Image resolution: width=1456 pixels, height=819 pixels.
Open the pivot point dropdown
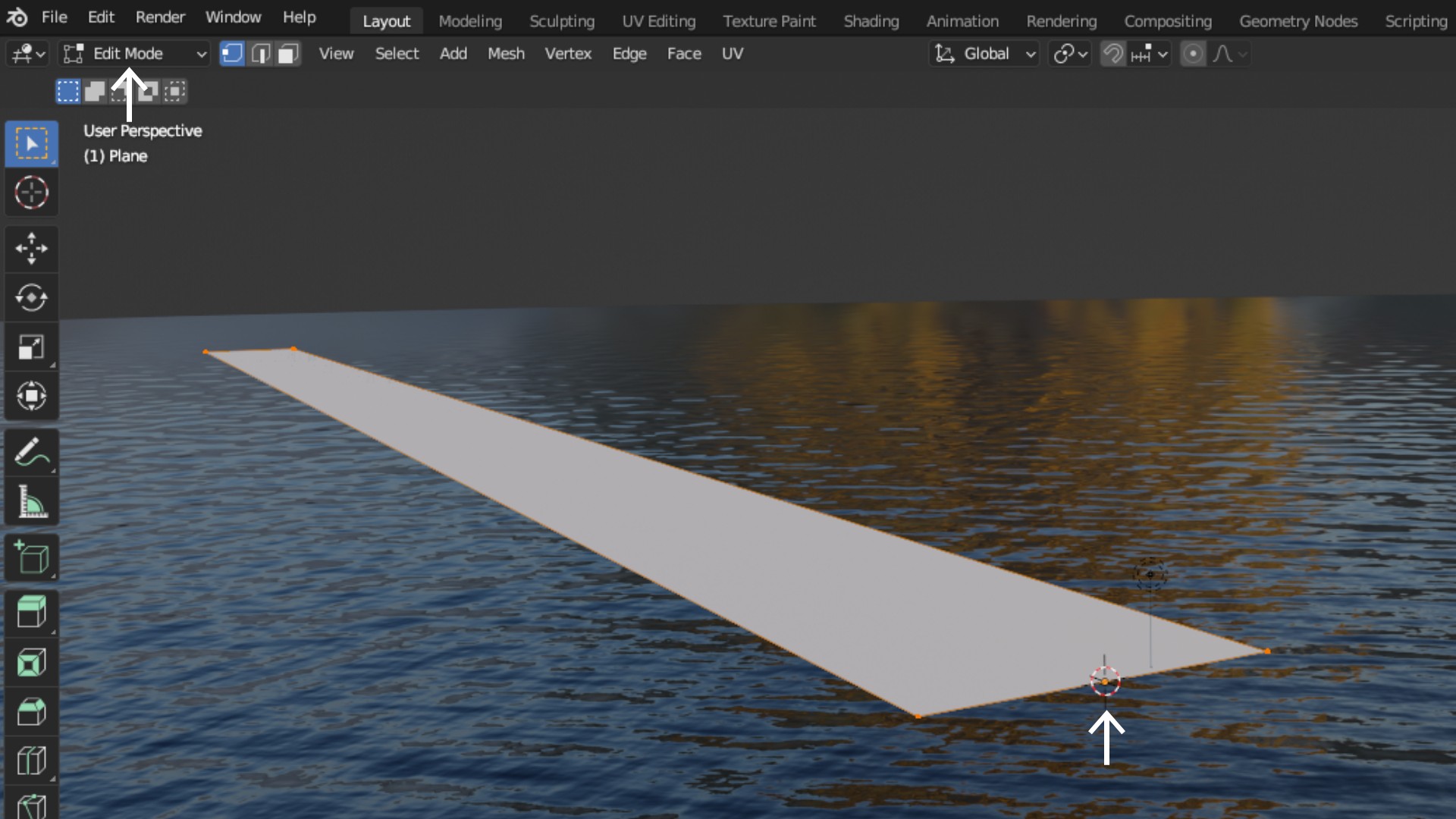point(1070,54)
